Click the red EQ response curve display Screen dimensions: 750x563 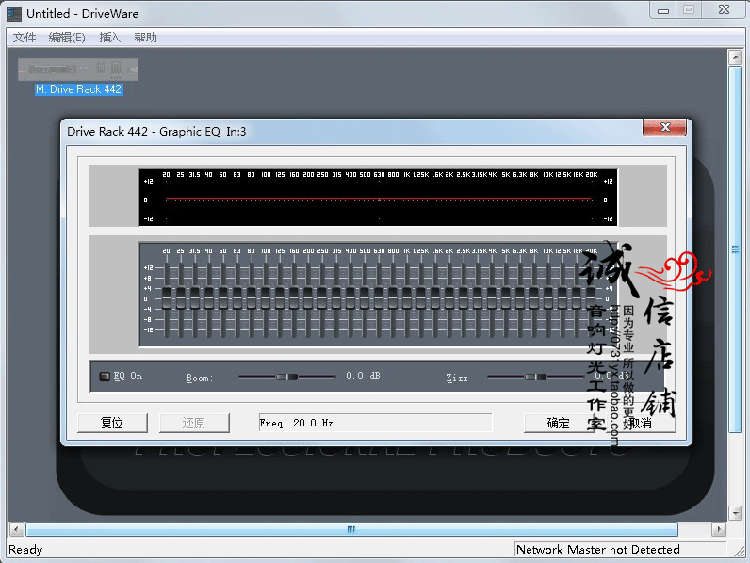(378, 197)
